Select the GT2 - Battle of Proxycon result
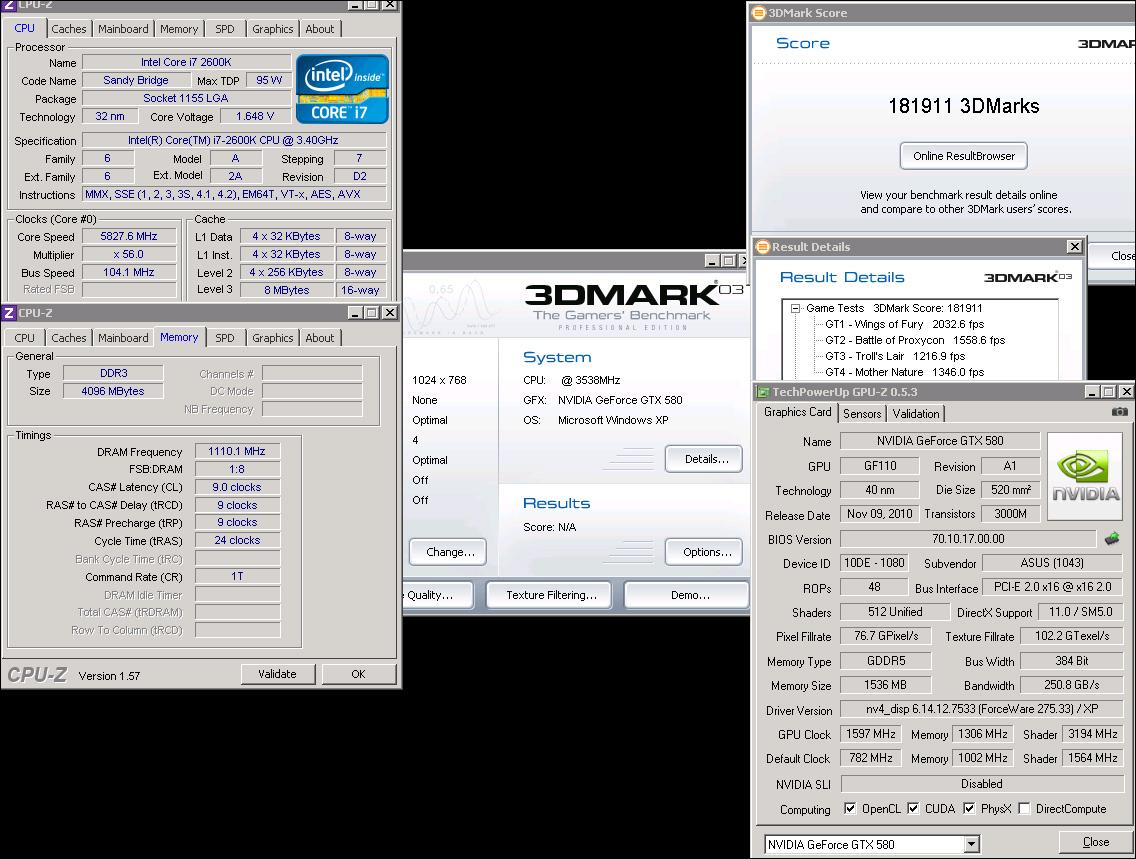This screenshot has width=1136, height=859. (915, 340)
